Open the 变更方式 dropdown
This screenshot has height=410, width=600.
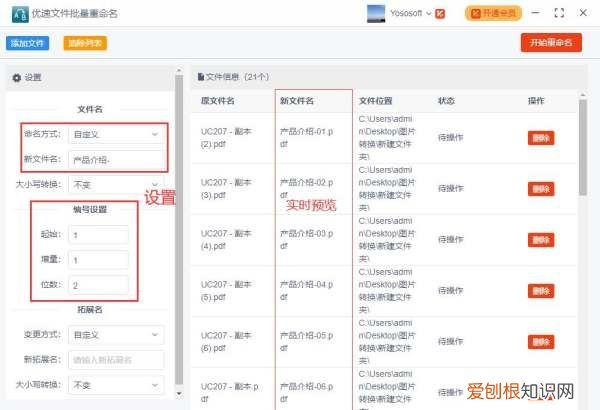(x=116, y=335)
